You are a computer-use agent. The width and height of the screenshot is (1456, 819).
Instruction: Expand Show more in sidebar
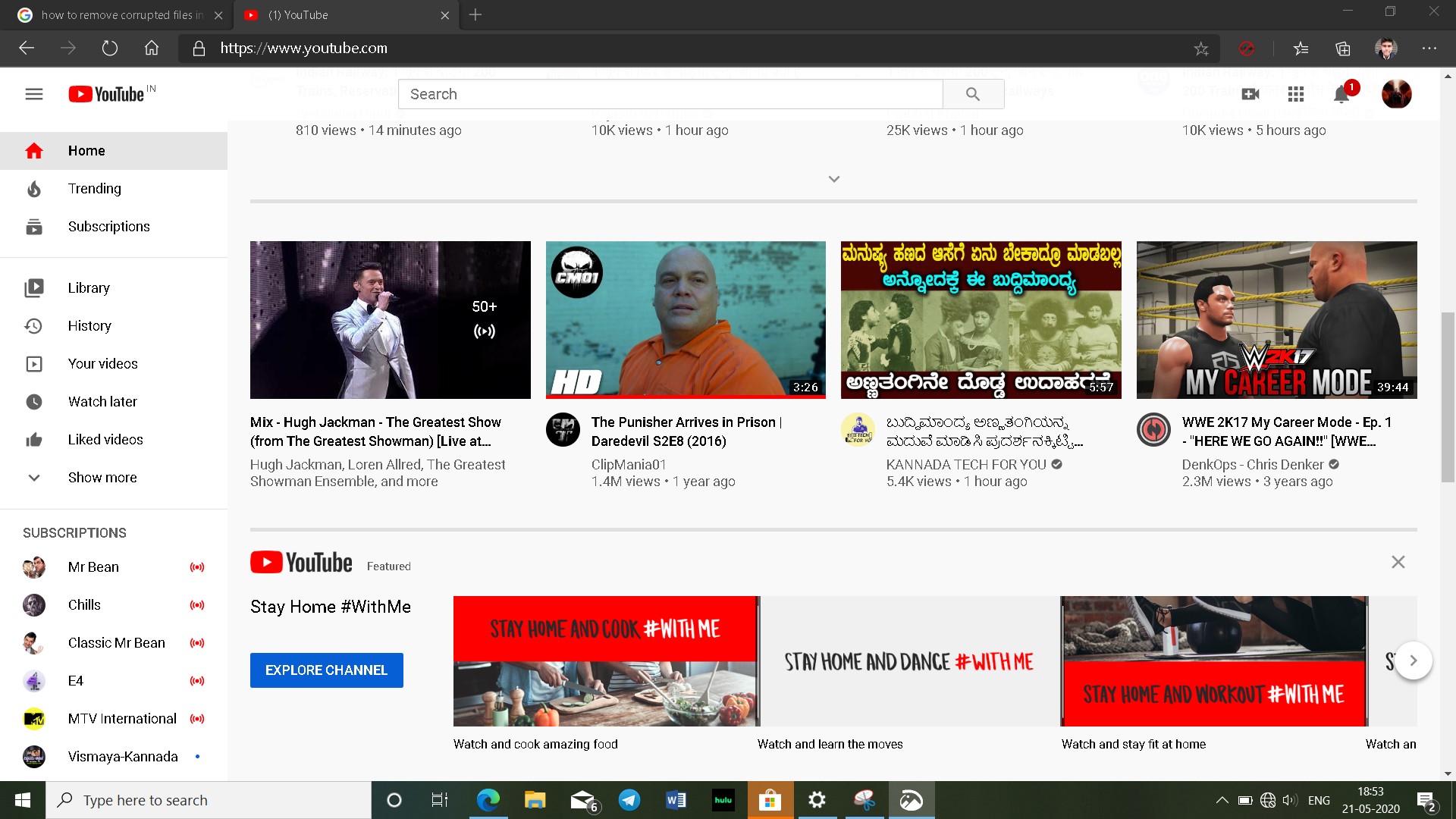[x=114, y=478]
